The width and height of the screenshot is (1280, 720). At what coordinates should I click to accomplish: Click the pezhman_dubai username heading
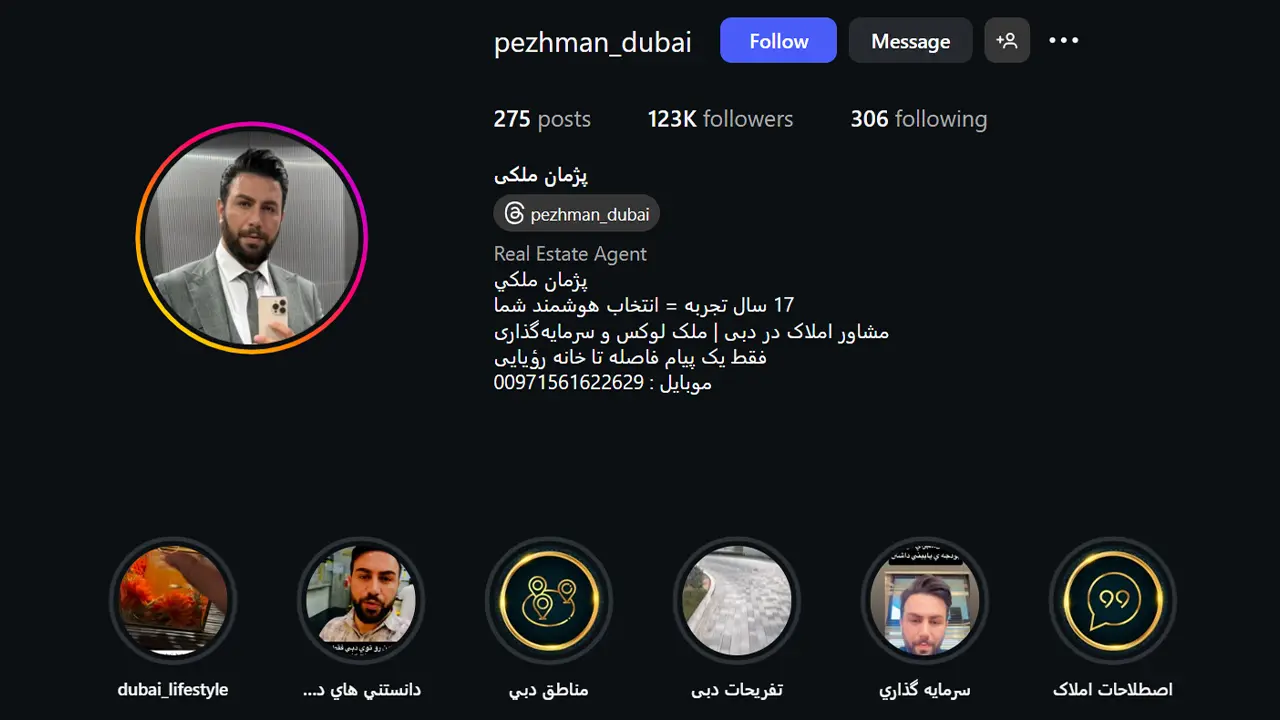tap(593, 43)
